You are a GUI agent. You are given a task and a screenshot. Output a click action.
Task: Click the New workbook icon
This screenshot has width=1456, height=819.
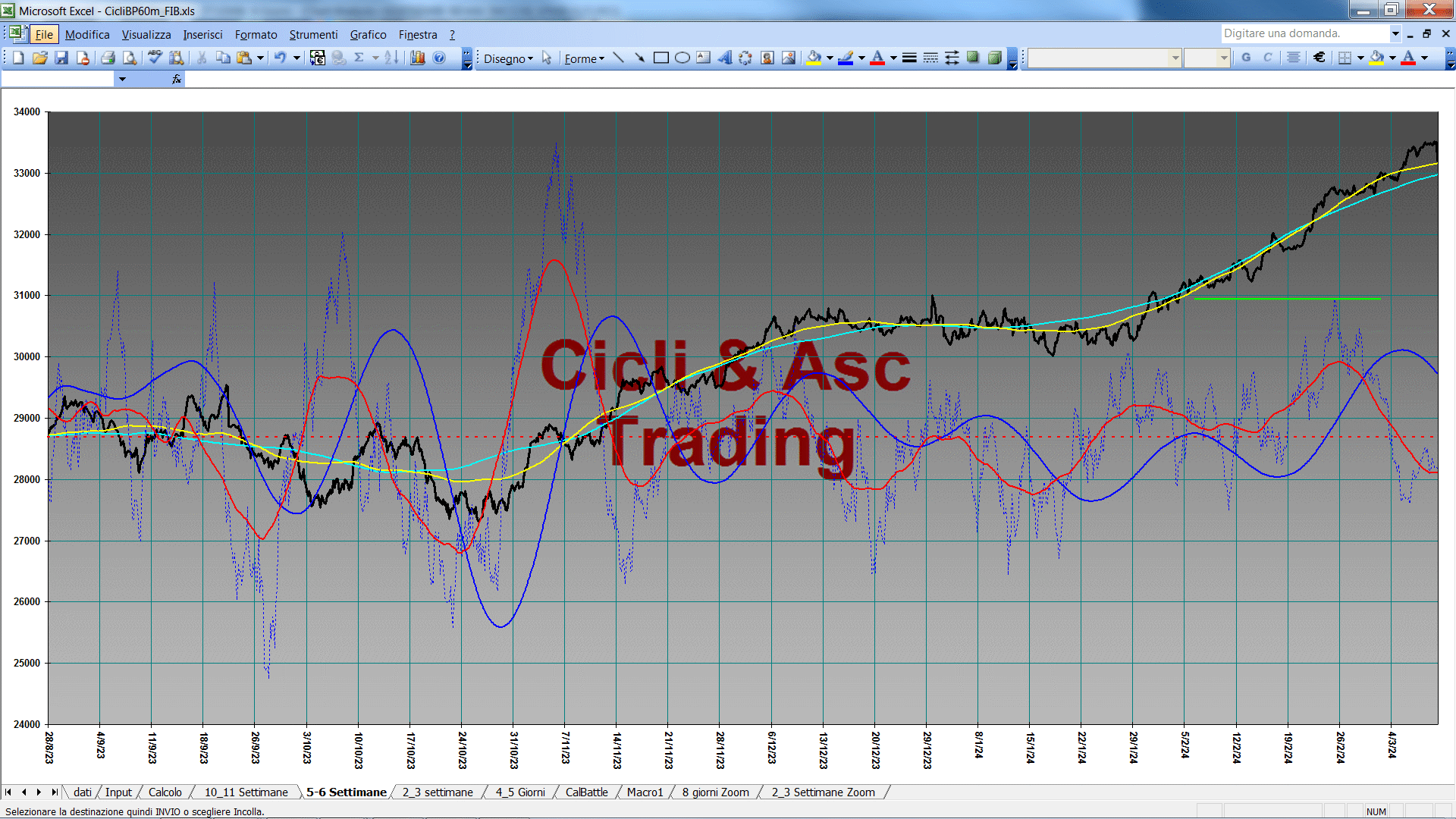pyautogui.click(x=18, y=58)
